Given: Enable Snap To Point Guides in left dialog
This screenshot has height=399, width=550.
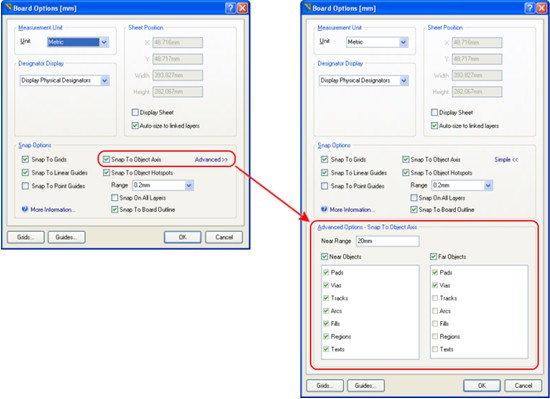Looking at the screenshot, I should coord(25,186).
